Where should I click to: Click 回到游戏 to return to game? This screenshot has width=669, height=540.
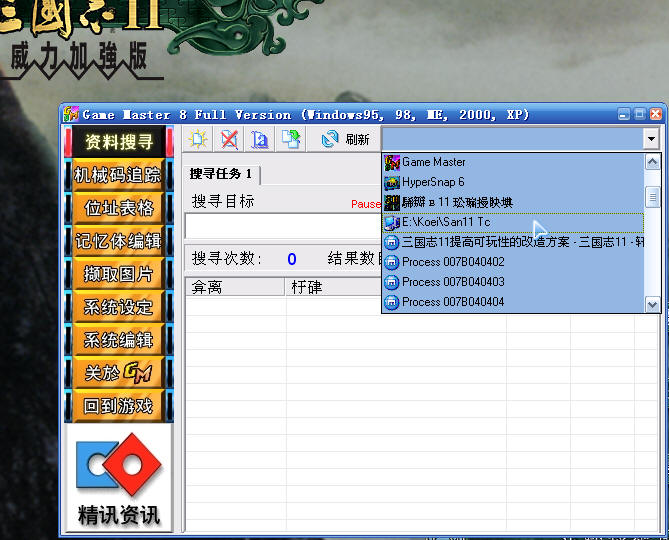(x=118, y=405)
